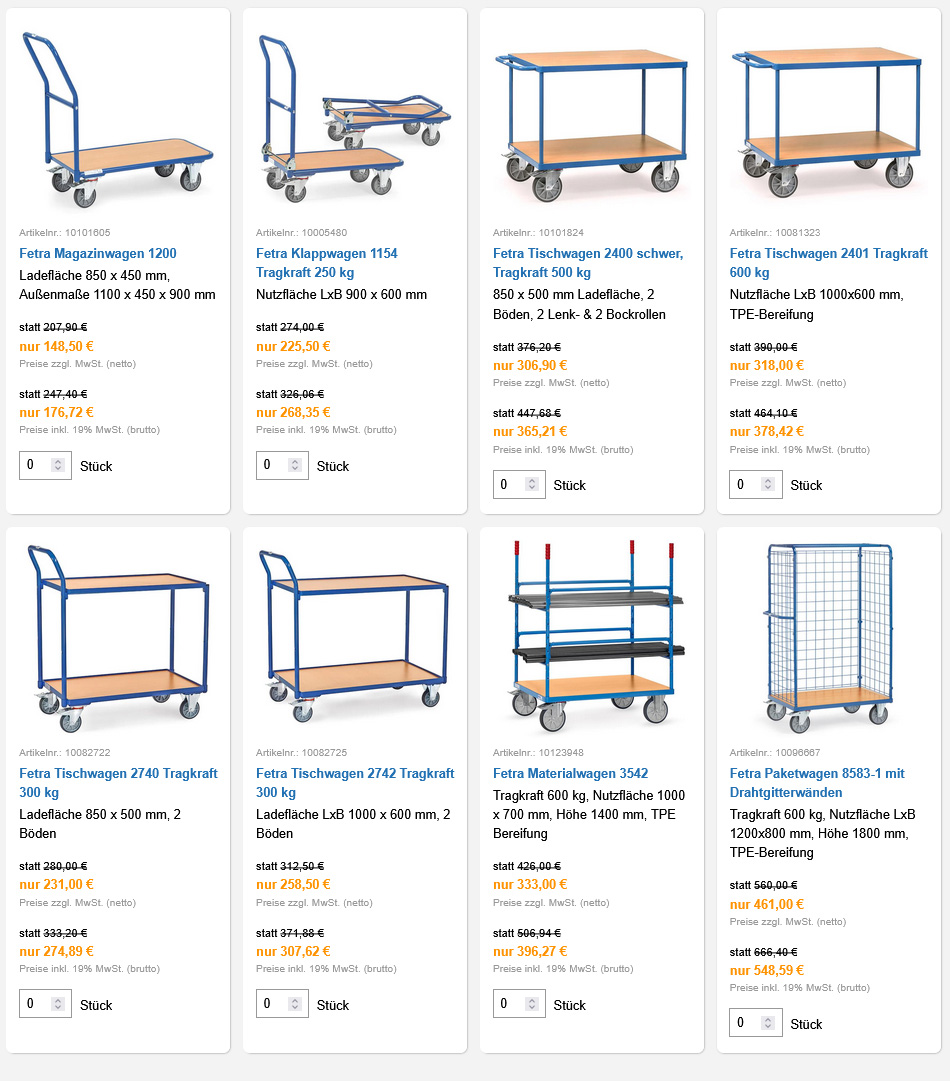The image size is (950, 1081).
Task: Click the Fetra Materialwagen 3542 title link
Action: coord(570,773)
